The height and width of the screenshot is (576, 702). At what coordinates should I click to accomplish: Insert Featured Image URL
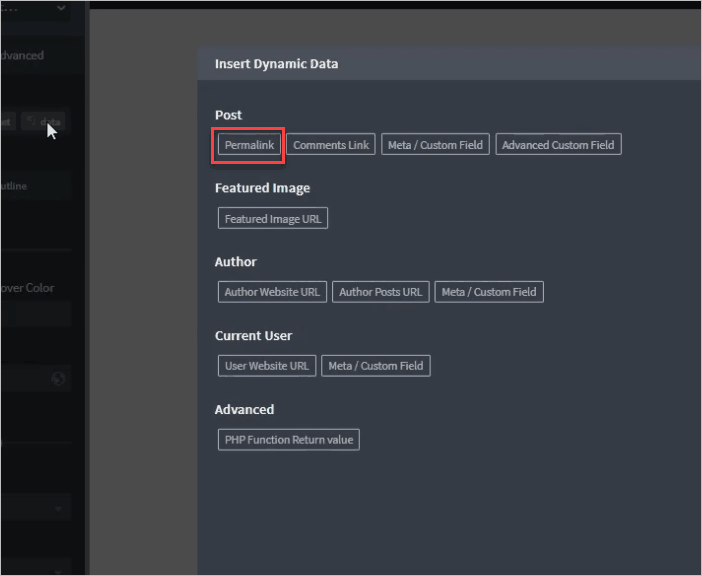pyautogui.click(x=272, y=219)
